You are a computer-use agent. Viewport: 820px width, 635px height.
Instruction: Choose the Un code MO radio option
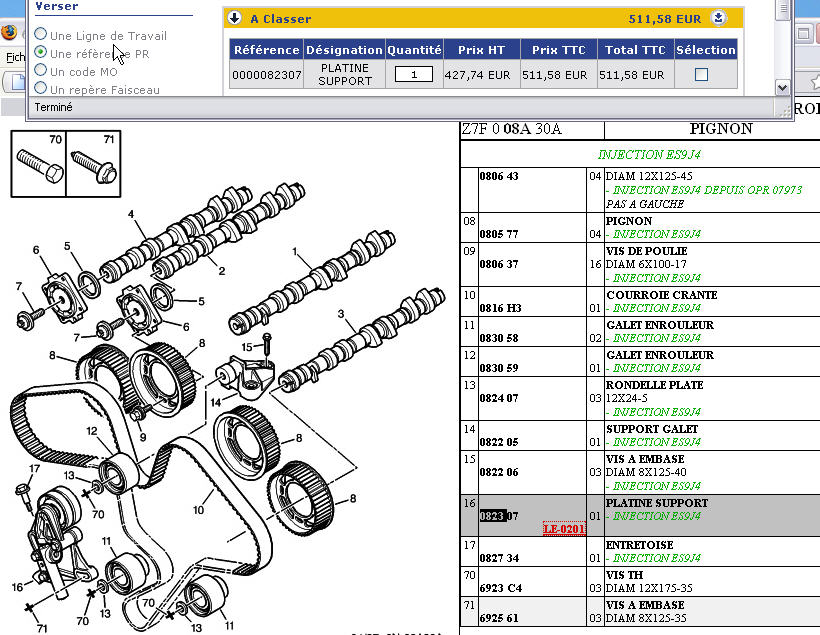(x=41, y=71)
